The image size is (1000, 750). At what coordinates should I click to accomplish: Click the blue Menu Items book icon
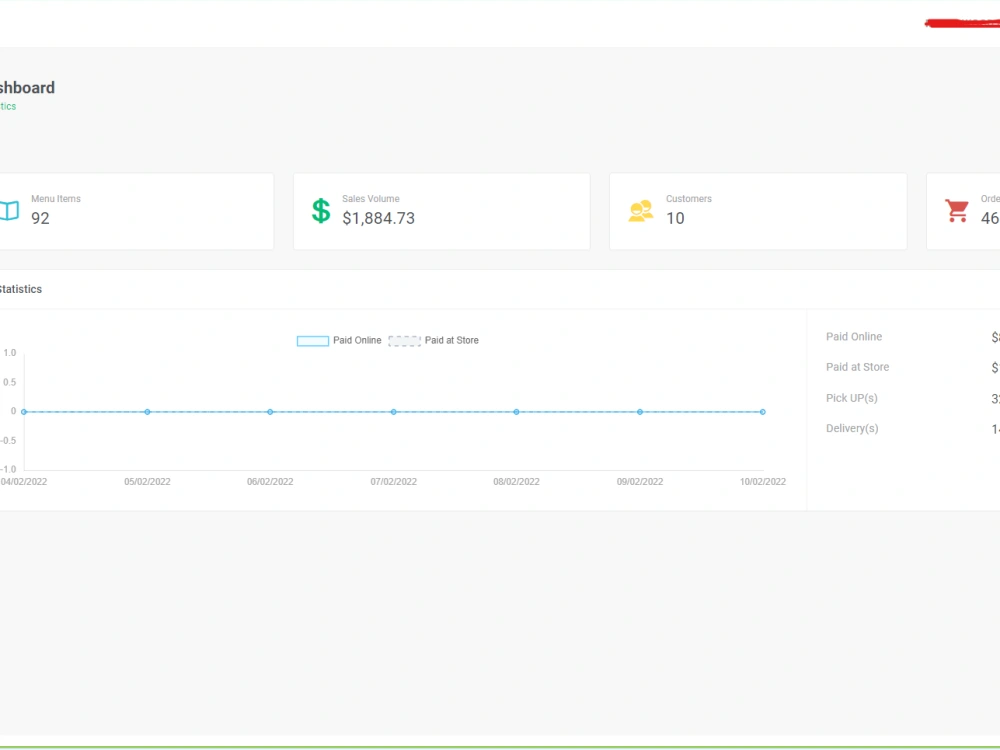[x=10, y=210]
